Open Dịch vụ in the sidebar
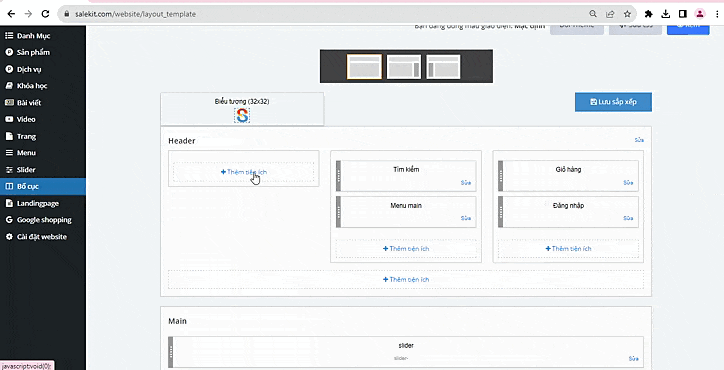The height and width of the screenshot is (370, 724). click(x=42, y=69)
